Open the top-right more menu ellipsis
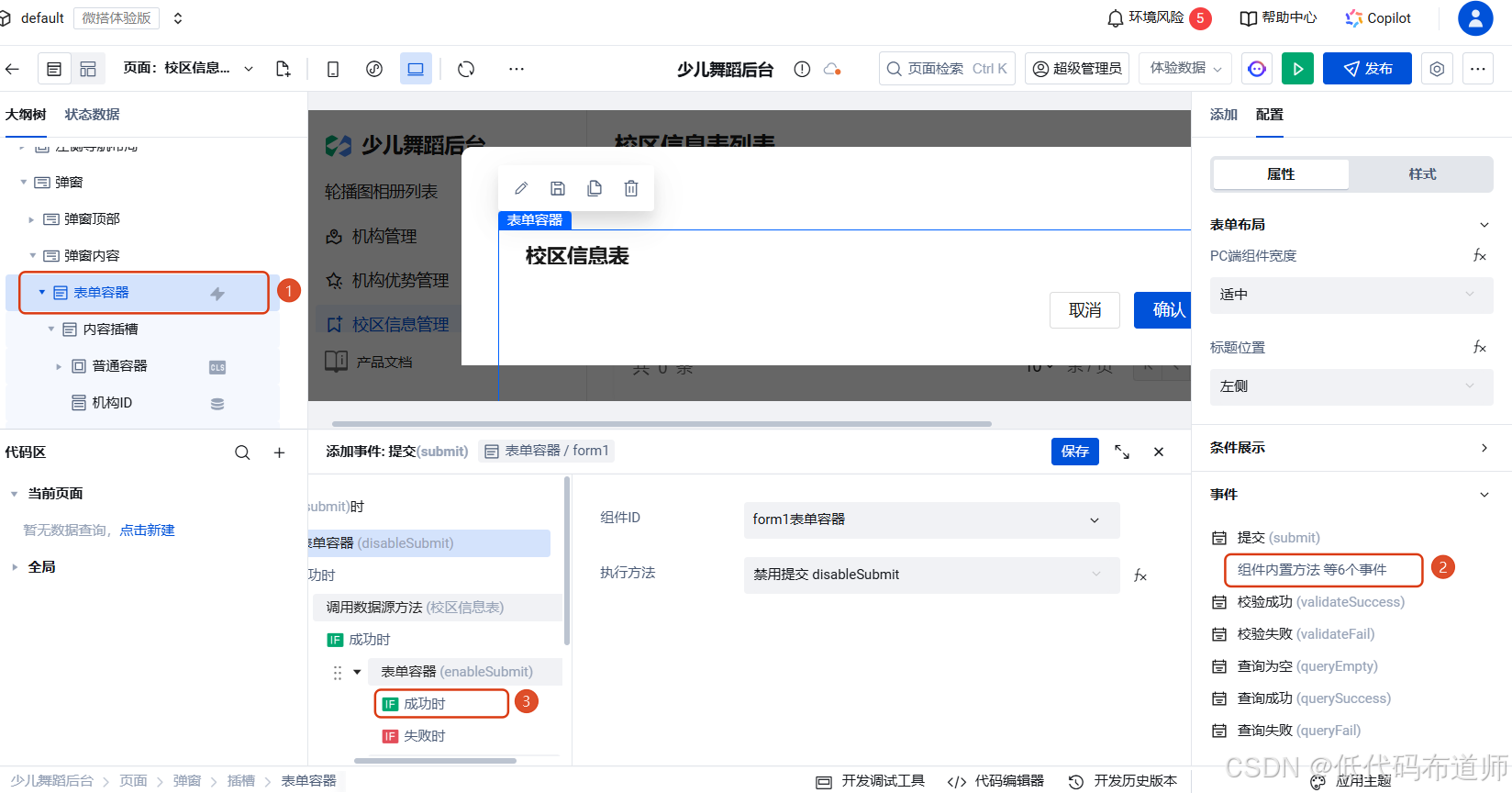Viewport: 1512px width, 793px height. tap(1477, 69)
